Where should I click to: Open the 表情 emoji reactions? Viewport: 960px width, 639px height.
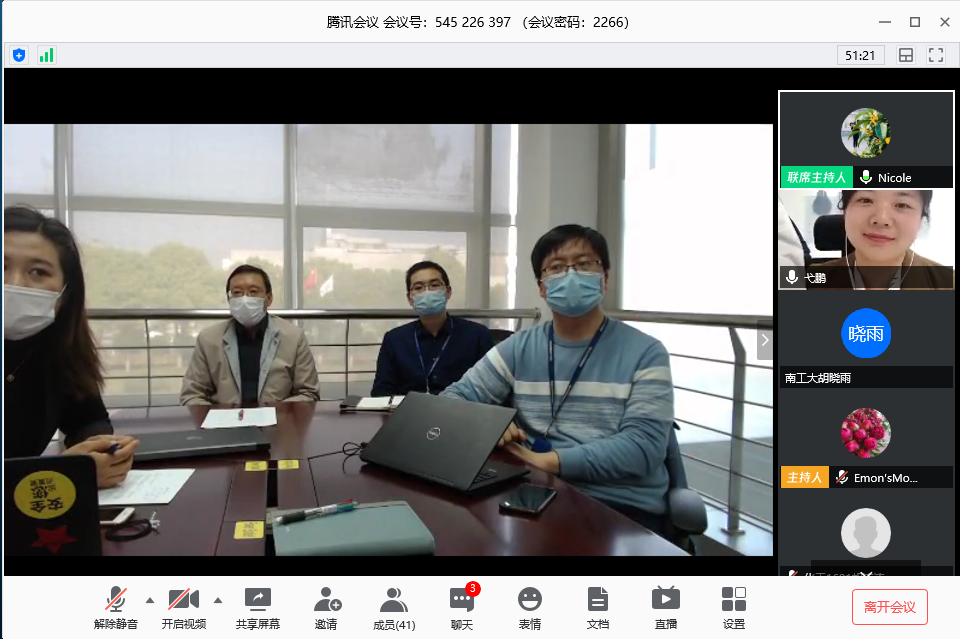click(x=529, y=607)
